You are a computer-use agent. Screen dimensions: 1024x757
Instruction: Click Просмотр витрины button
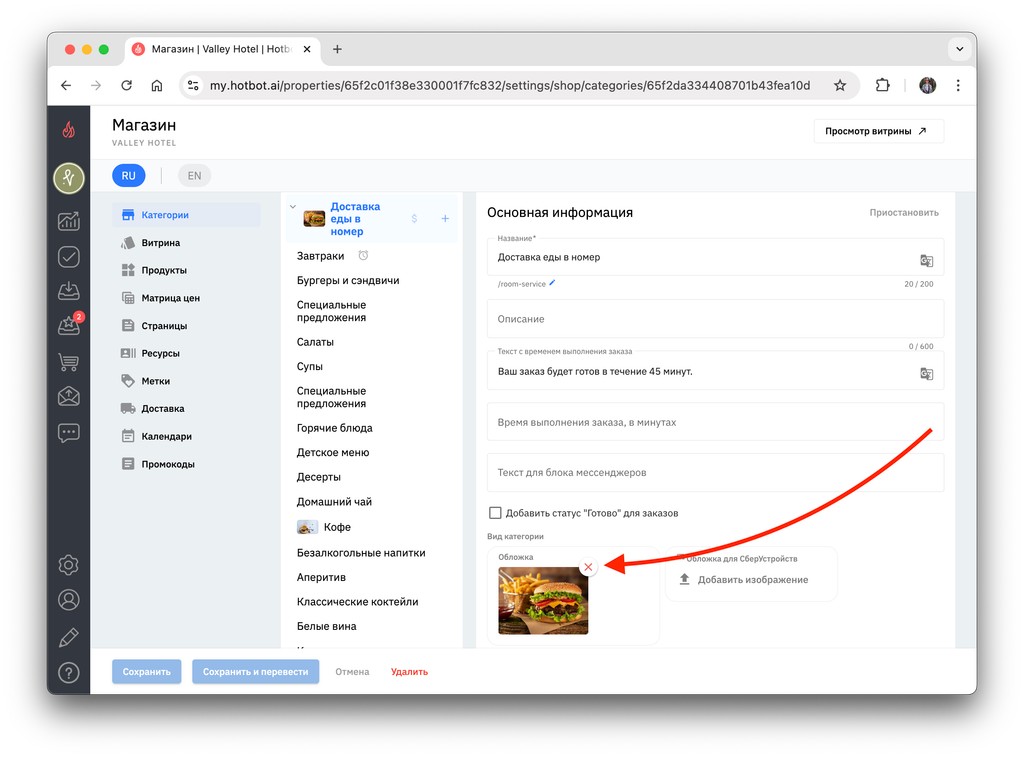(878, 131)
